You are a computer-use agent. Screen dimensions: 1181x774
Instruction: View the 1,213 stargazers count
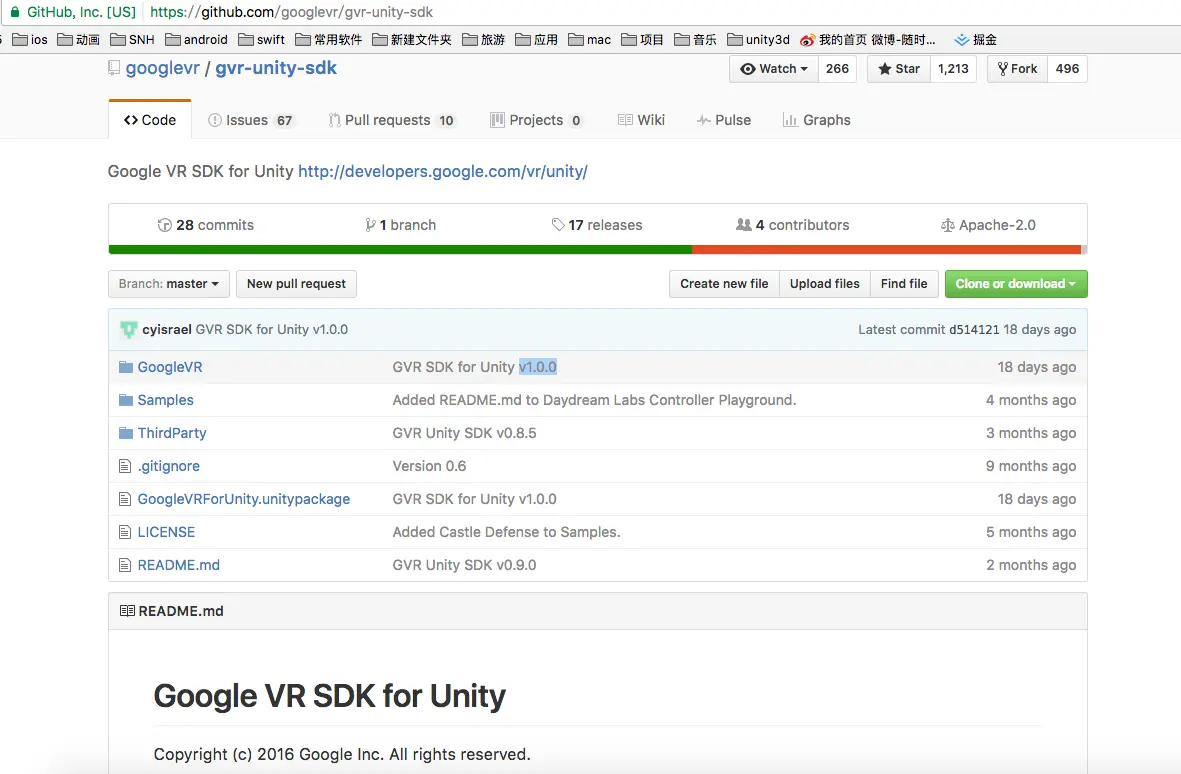pyautogui.click(x=953, y=69)
